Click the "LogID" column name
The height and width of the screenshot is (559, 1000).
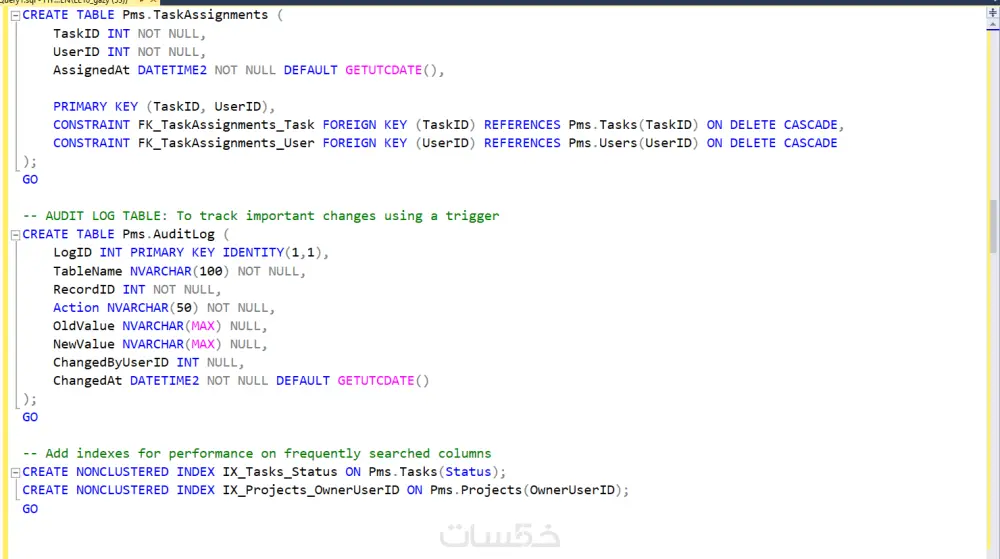[72, 253]
